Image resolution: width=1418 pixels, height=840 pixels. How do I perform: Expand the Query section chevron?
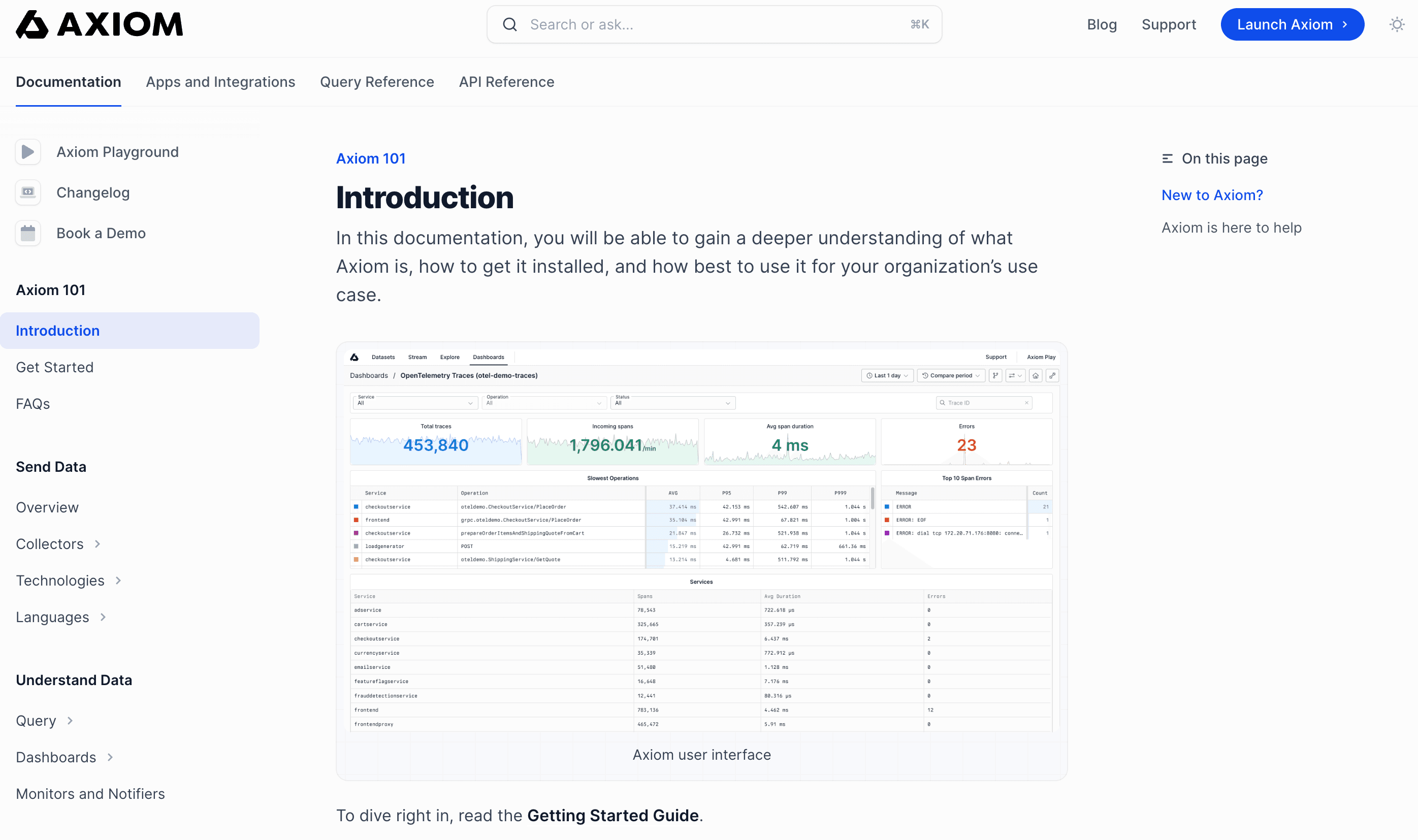point(70,721)
